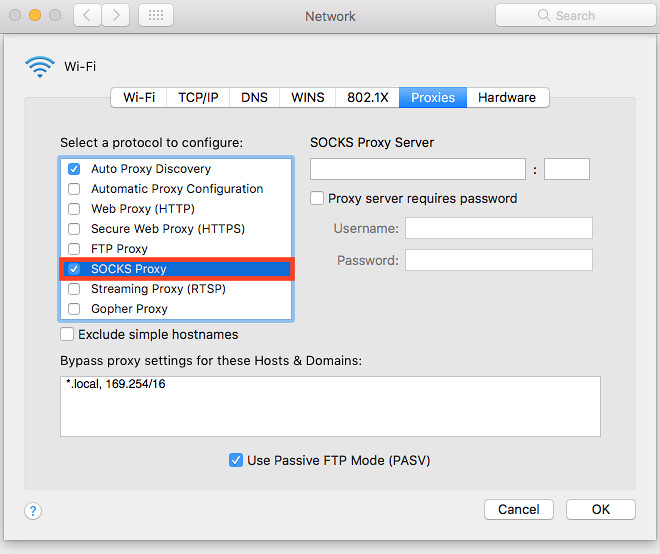Viewport: 660px width, 554px height.
Task: Click the SOCKS Proxy row text
Action: click(129, 269)
